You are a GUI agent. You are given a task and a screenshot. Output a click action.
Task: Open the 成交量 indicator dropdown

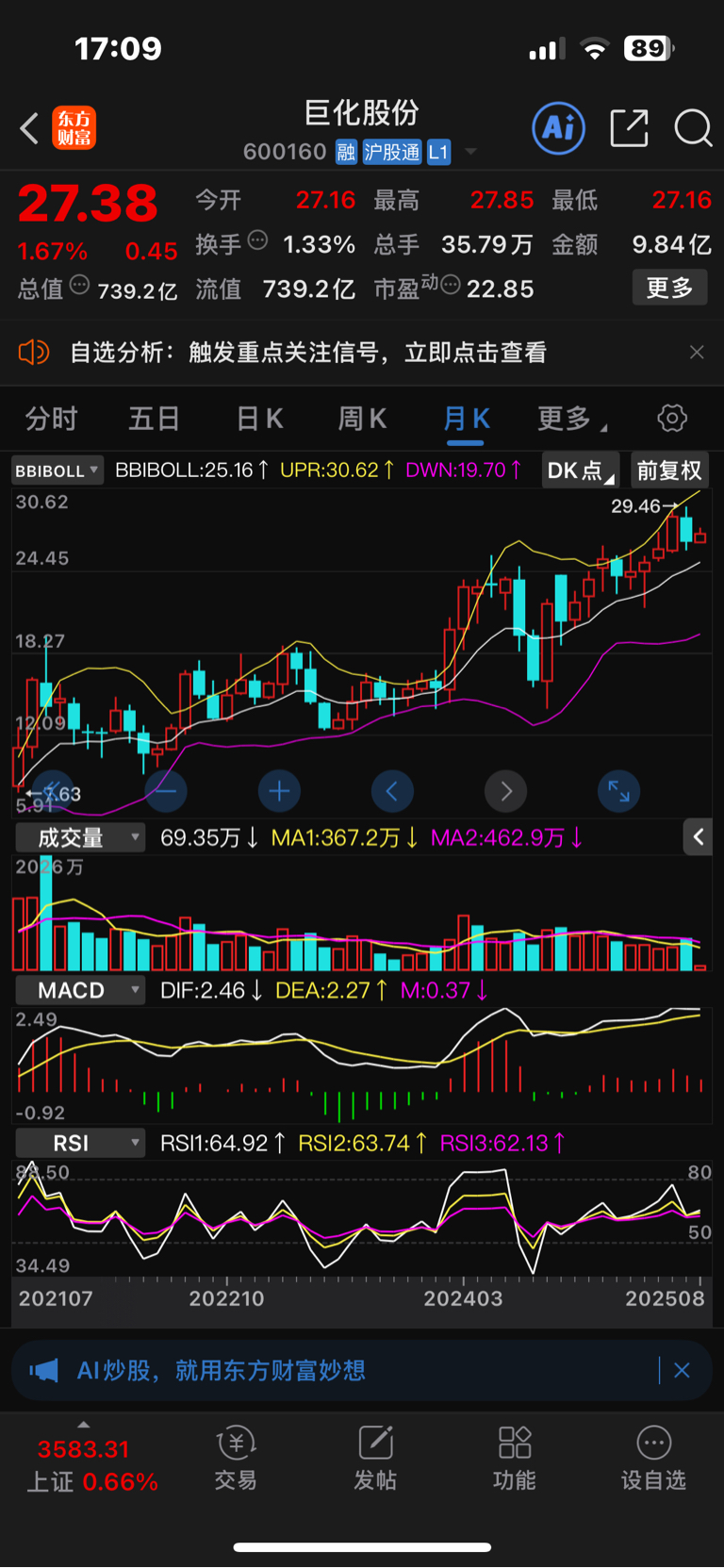point(80,837)
